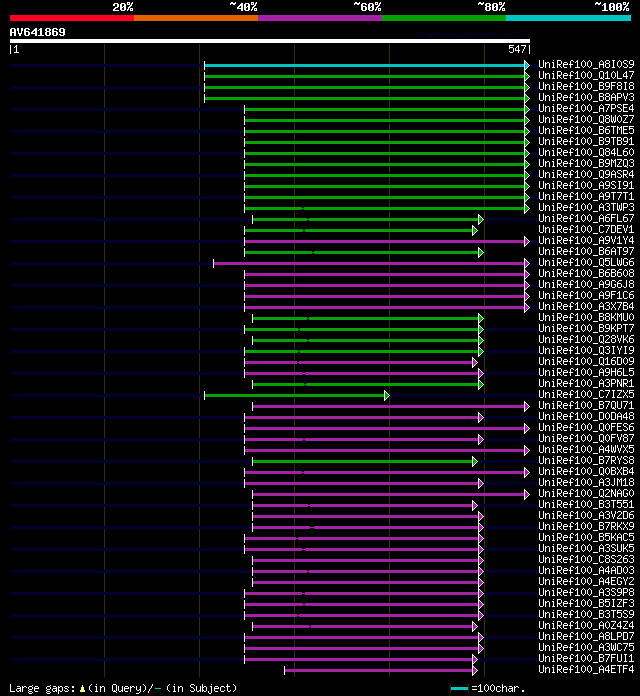The width and height of the screenshot is (640, 696).
Task: Click UniRef100_A3TWP3 label
Action: [x=586, y=208]
